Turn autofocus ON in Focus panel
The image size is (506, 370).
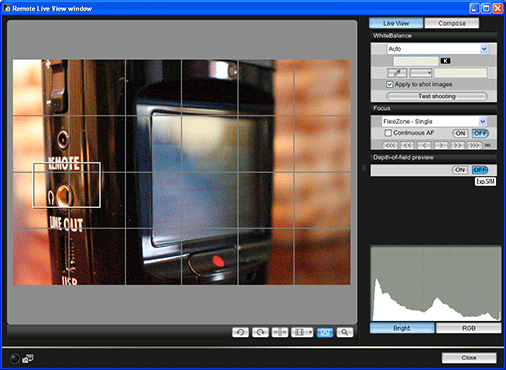click(x=460, y=133)
